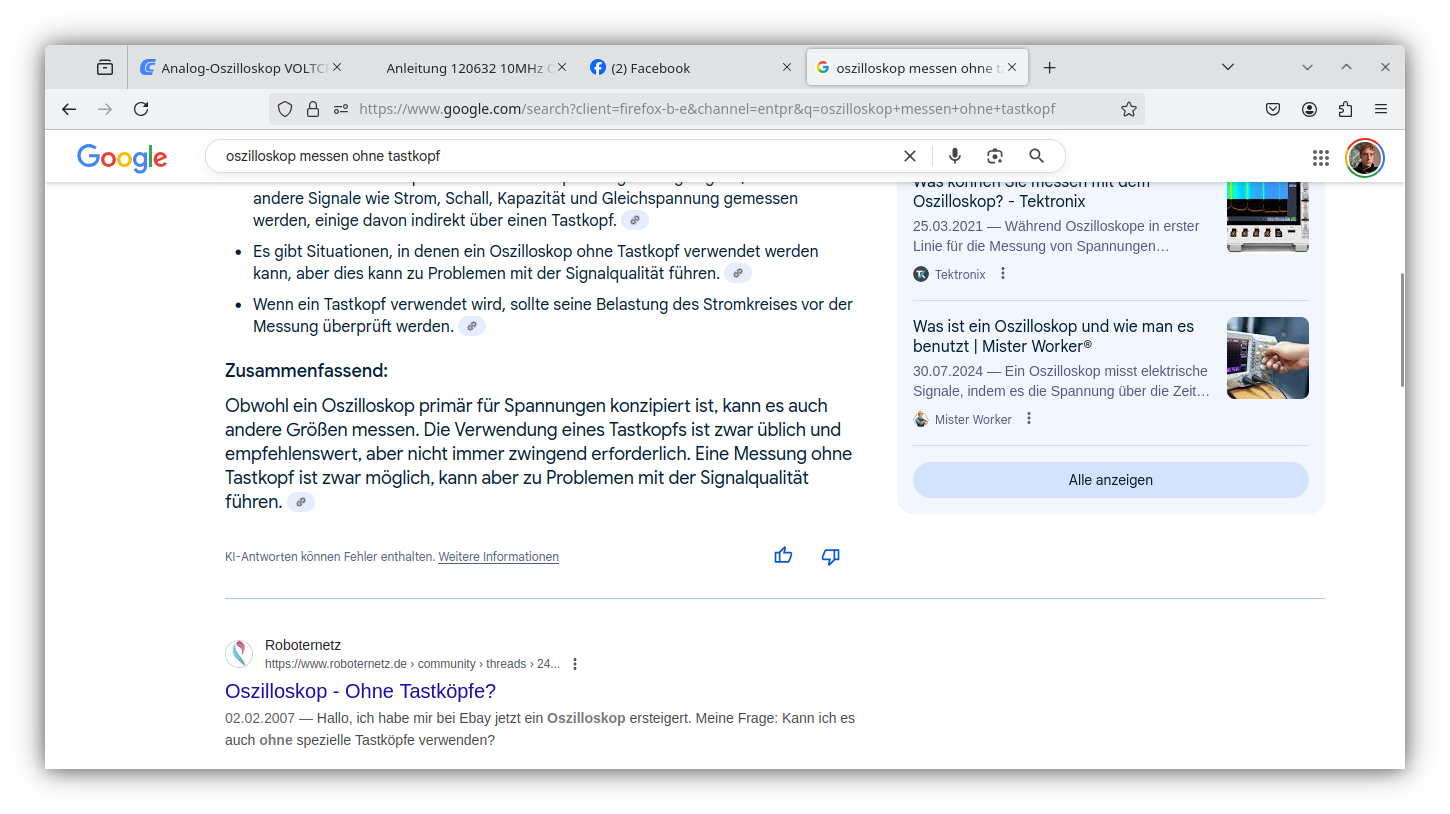Screen dimensions: 1450x814
Task: Start a voice search with the microphone icon
Action: tap(955, 155)
